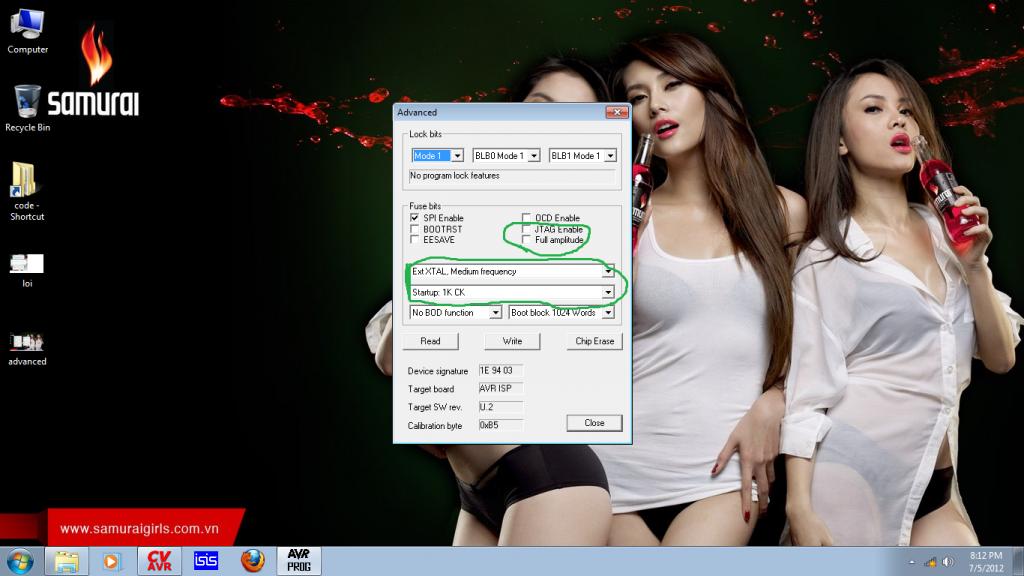Viewport: 1024px width, 576px height.
Task: Click the Show desktop strip on taskbar
Action: (x=1018, y=562)
